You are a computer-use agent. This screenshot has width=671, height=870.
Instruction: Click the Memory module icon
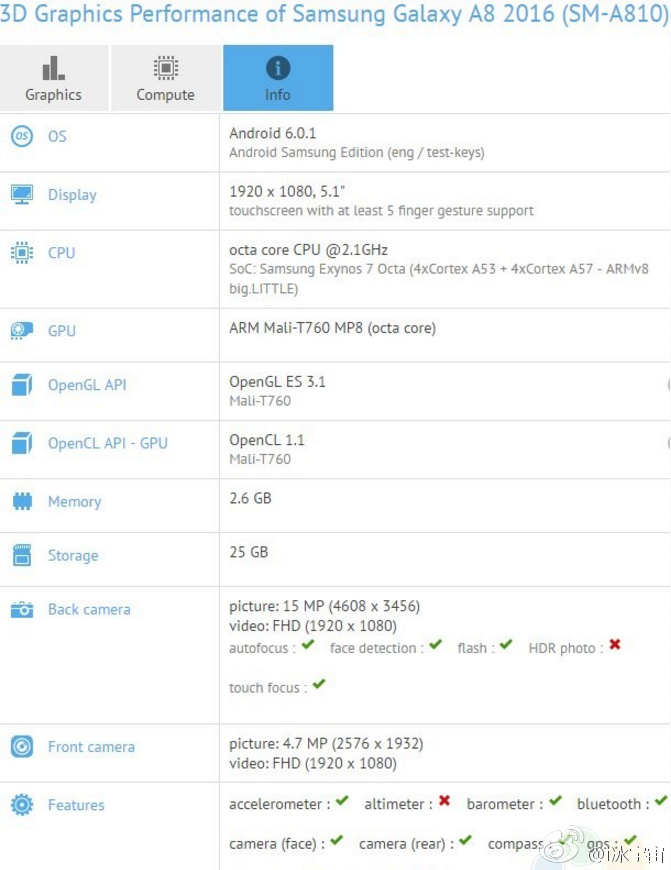(x=22, y=501)
